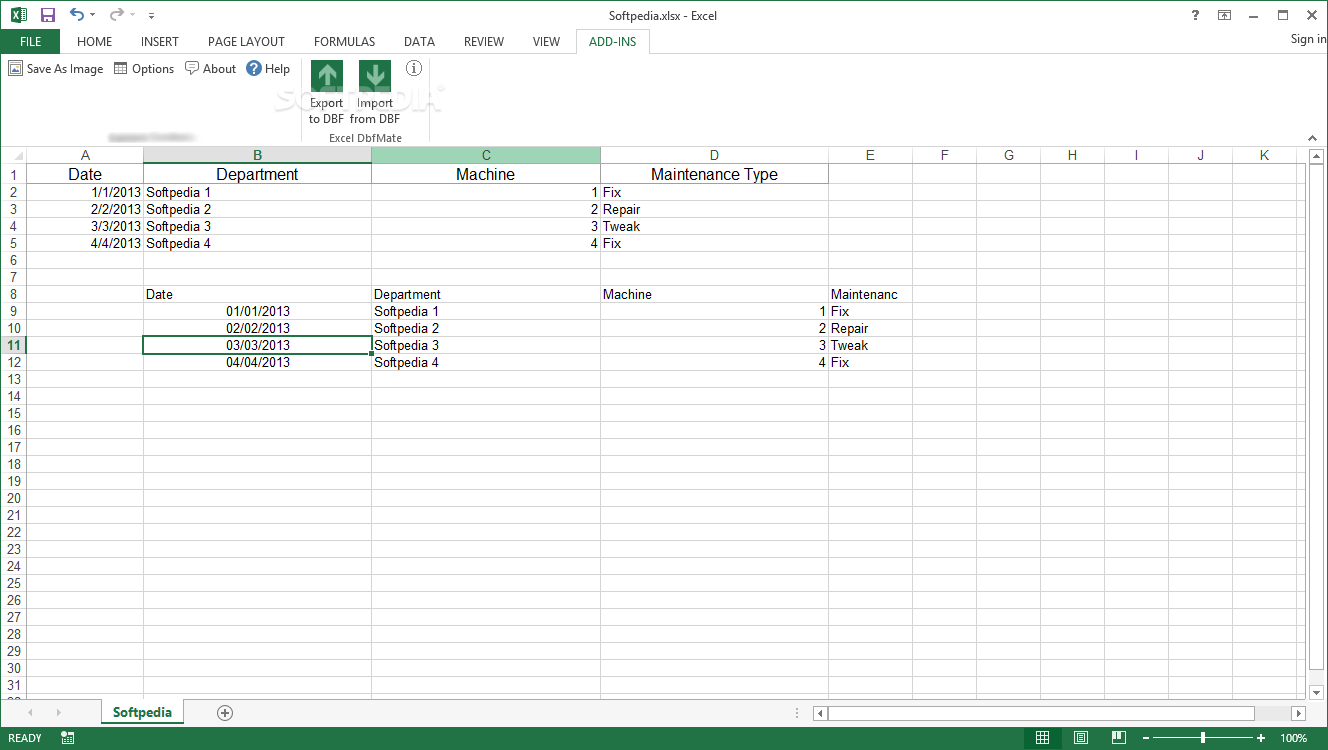
Task: Click the horizontal scrollbar left arrow
Action: click(x=820, y=713)
